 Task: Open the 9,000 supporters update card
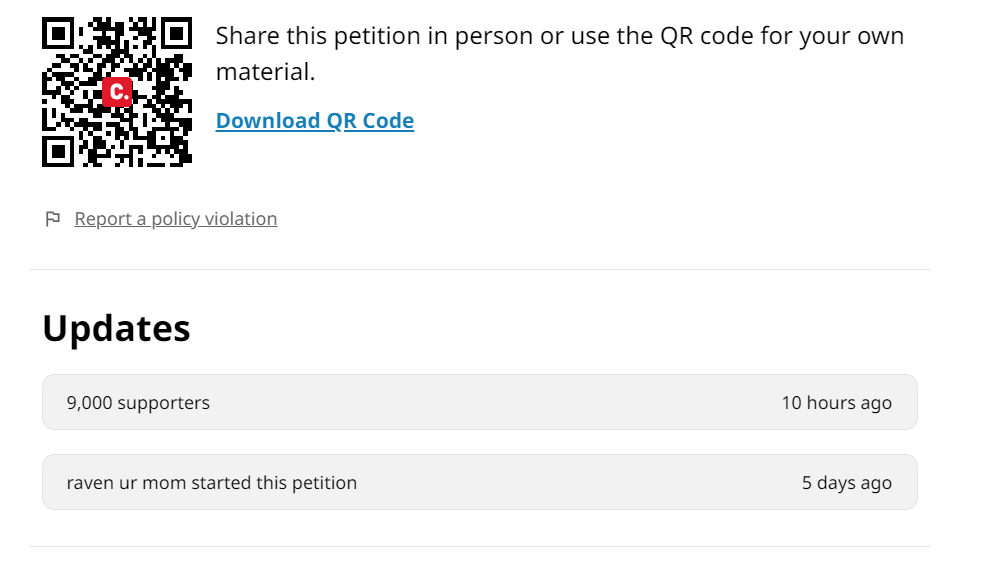coord(479,403)
